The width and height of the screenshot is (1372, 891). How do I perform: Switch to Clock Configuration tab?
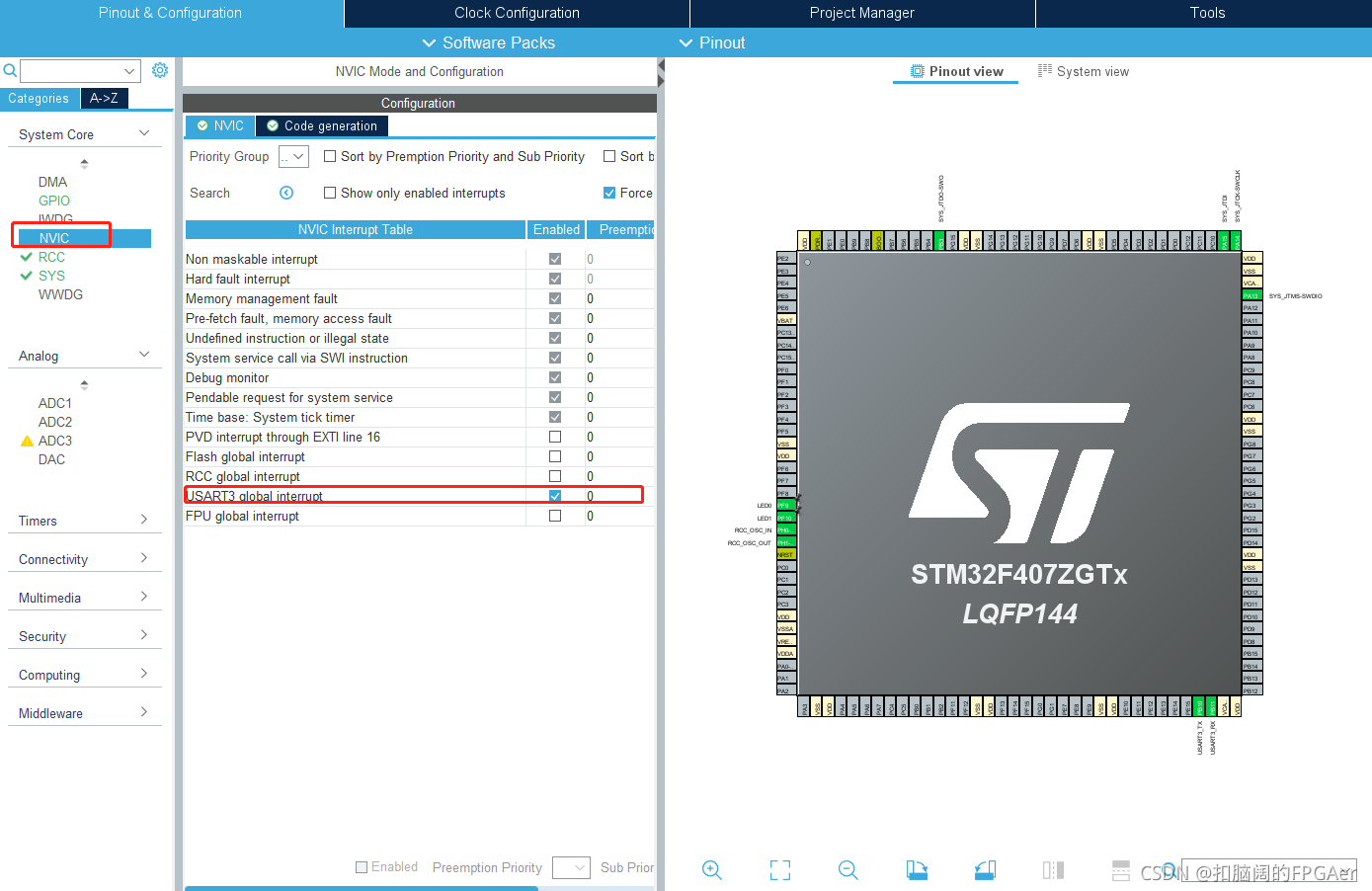click(517, 13)
